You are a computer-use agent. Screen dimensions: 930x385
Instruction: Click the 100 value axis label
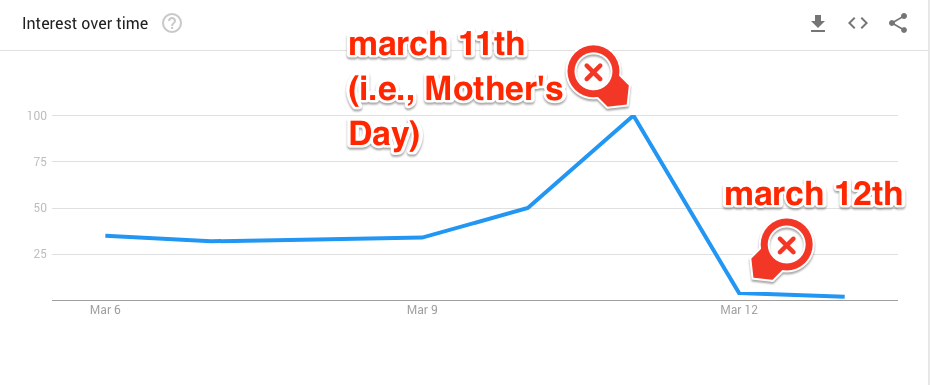[35, 116]
